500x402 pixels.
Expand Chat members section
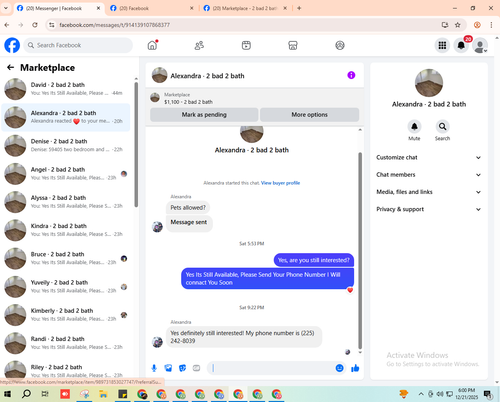coord(429,175)
